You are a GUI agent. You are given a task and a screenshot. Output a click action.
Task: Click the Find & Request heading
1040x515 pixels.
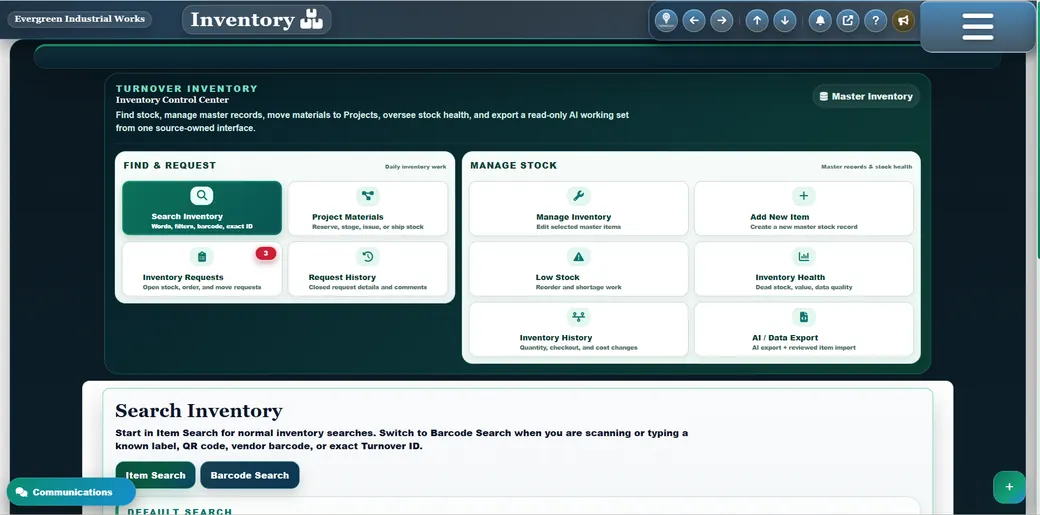(x=170, y=166)
